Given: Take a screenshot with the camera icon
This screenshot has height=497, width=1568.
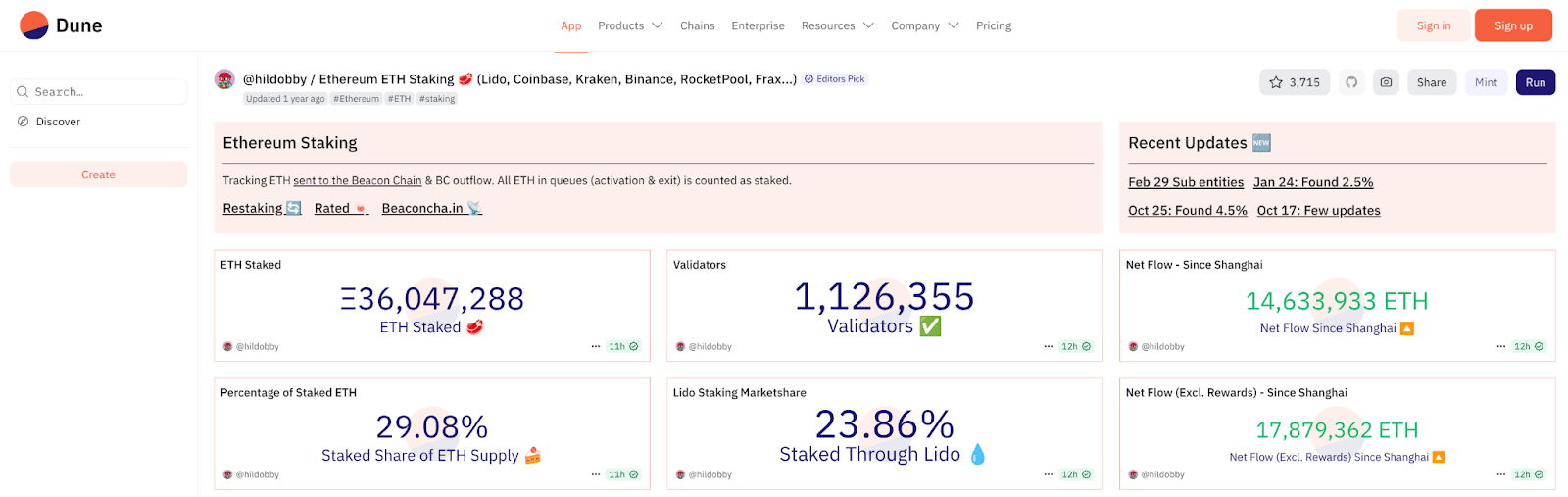Looking at the screenshot, I should point(1386,82).
